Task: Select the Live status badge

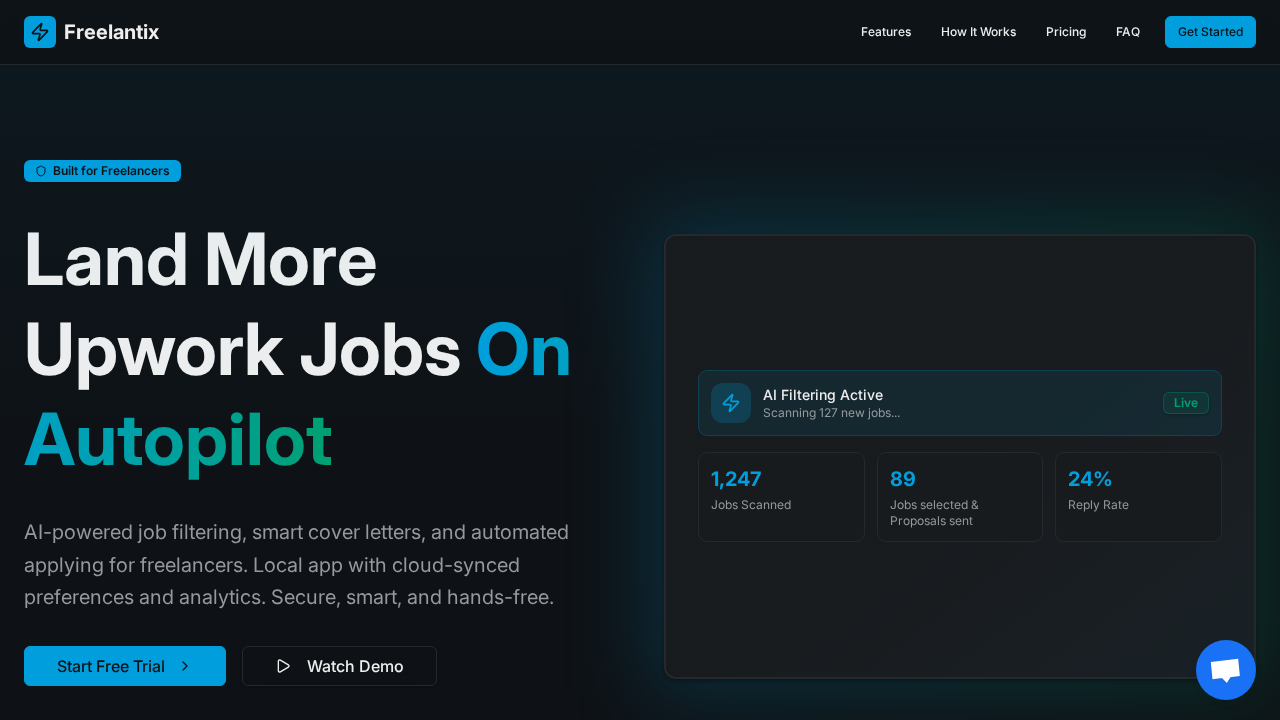Action: [1185, 403]
